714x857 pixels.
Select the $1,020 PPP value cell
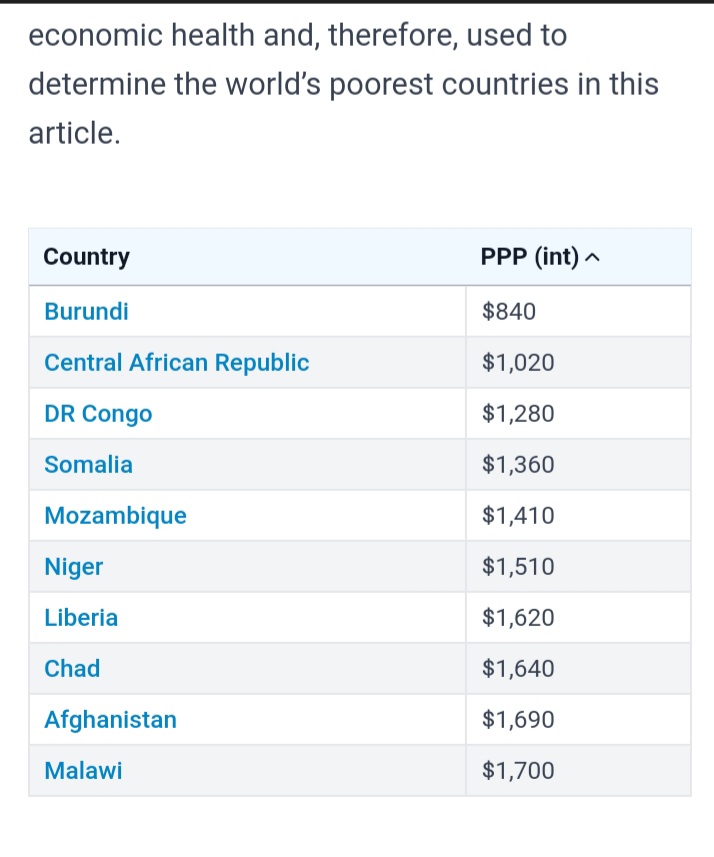click(578, 362)
